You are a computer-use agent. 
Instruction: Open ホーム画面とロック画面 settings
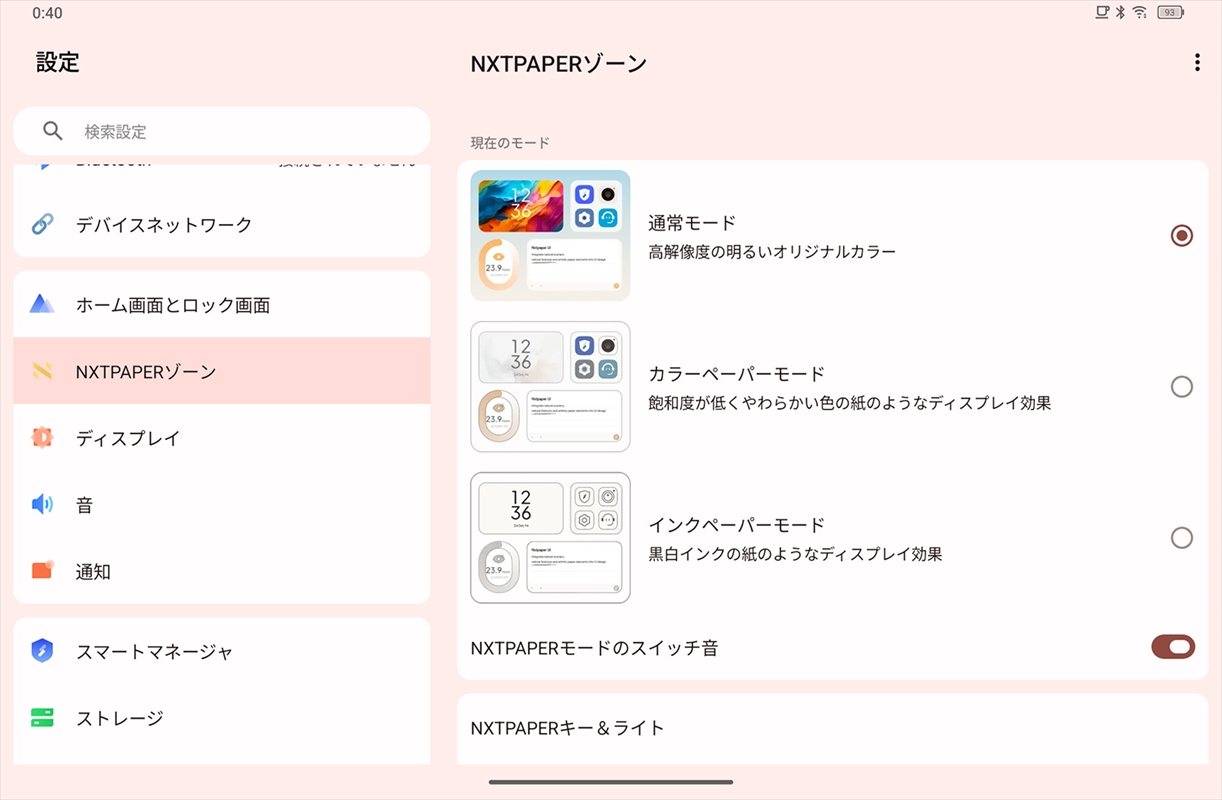pos(222,304)
